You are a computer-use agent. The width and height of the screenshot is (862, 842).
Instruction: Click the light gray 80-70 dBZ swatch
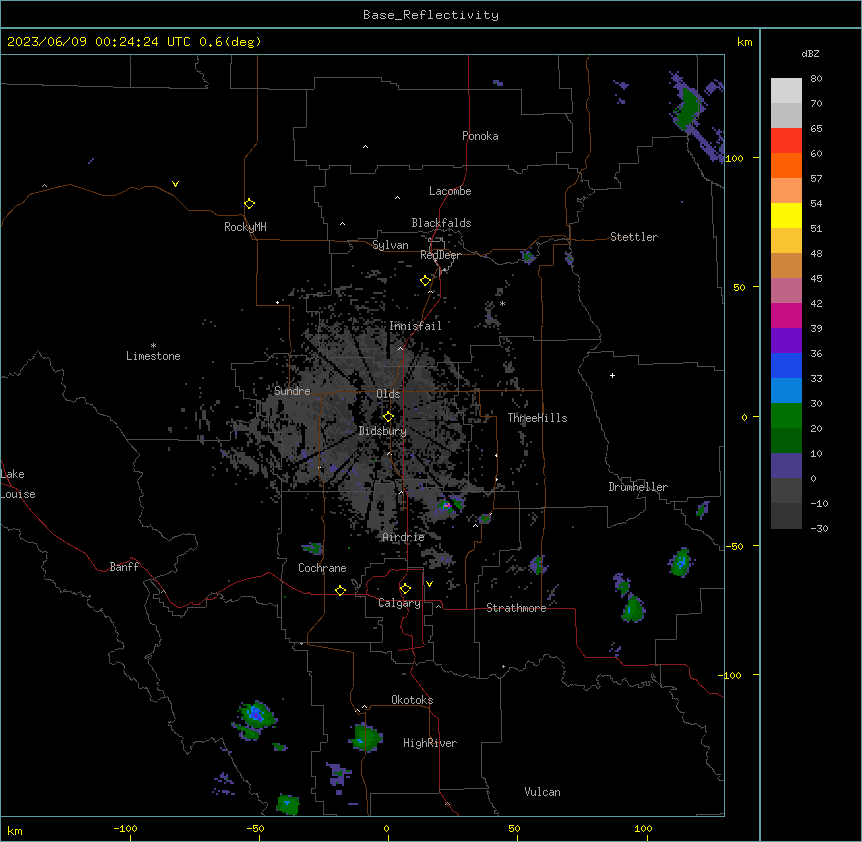click(x=786, y=90)
